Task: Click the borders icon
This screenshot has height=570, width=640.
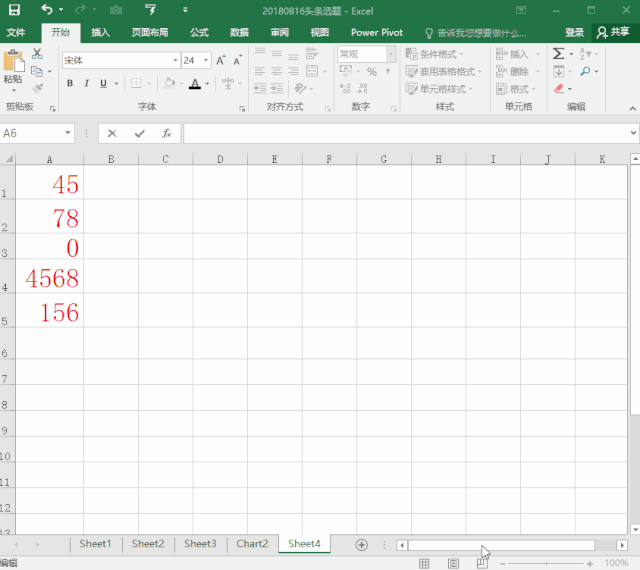Action: [x=136, y=83]
